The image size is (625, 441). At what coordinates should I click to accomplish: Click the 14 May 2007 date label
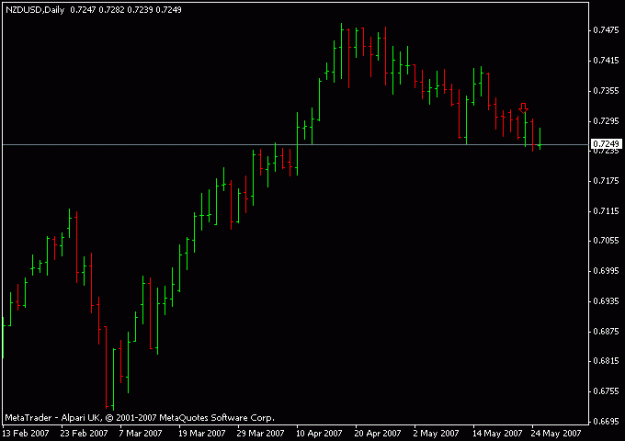point(497,433)
